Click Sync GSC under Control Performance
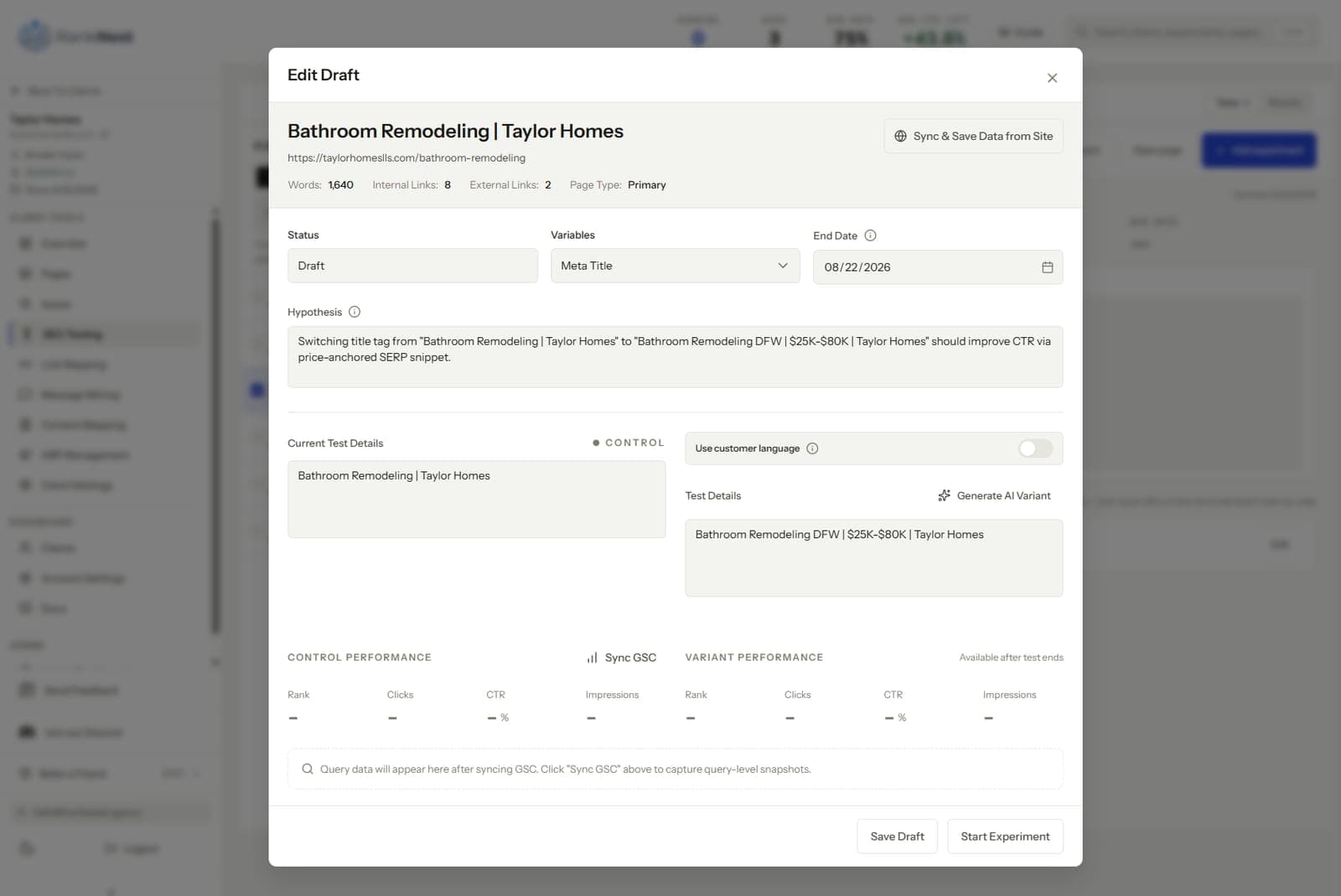The width and height of the screenshot is (1341, 896). (x=621, y=658)
